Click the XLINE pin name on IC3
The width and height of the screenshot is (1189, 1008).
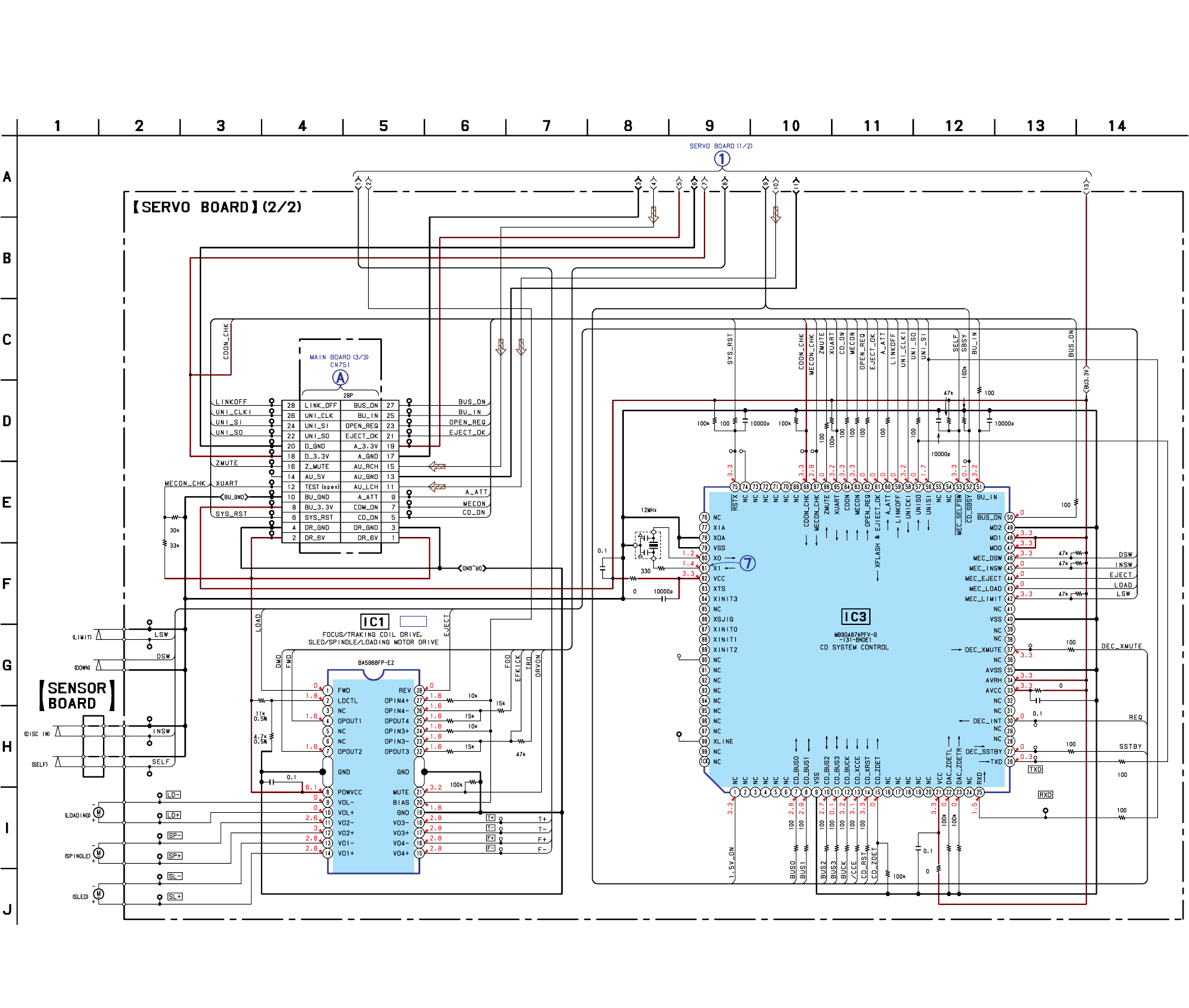723,742
